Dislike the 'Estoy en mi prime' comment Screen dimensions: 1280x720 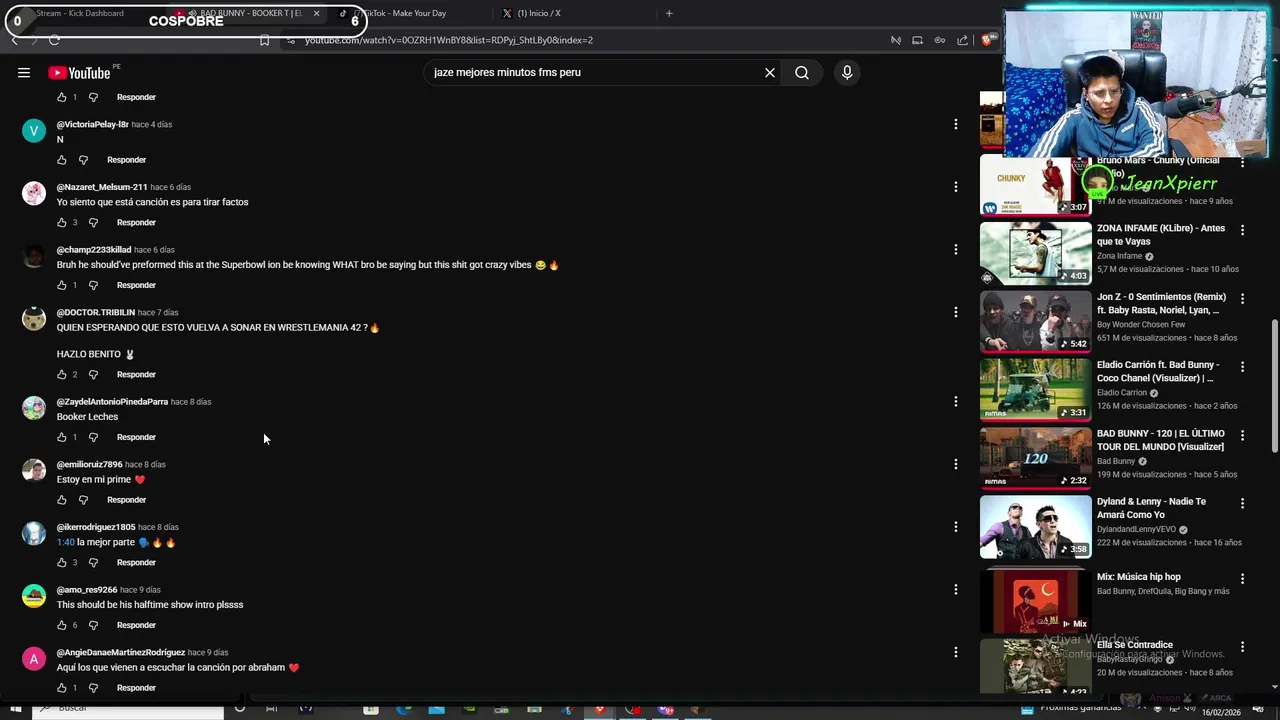(x=83, y=500)
